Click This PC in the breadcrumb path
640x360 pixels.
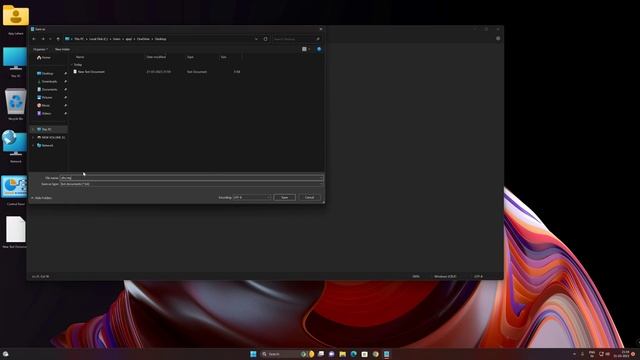tap(79, 39)
